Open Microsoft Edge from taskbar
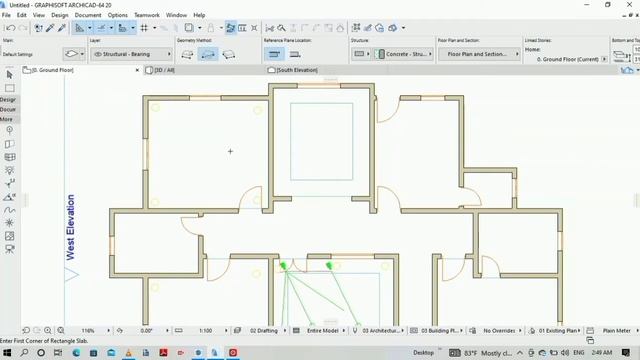Image resolution: width=640 pixels, height=360 pixels. click(x=76, y=352)
